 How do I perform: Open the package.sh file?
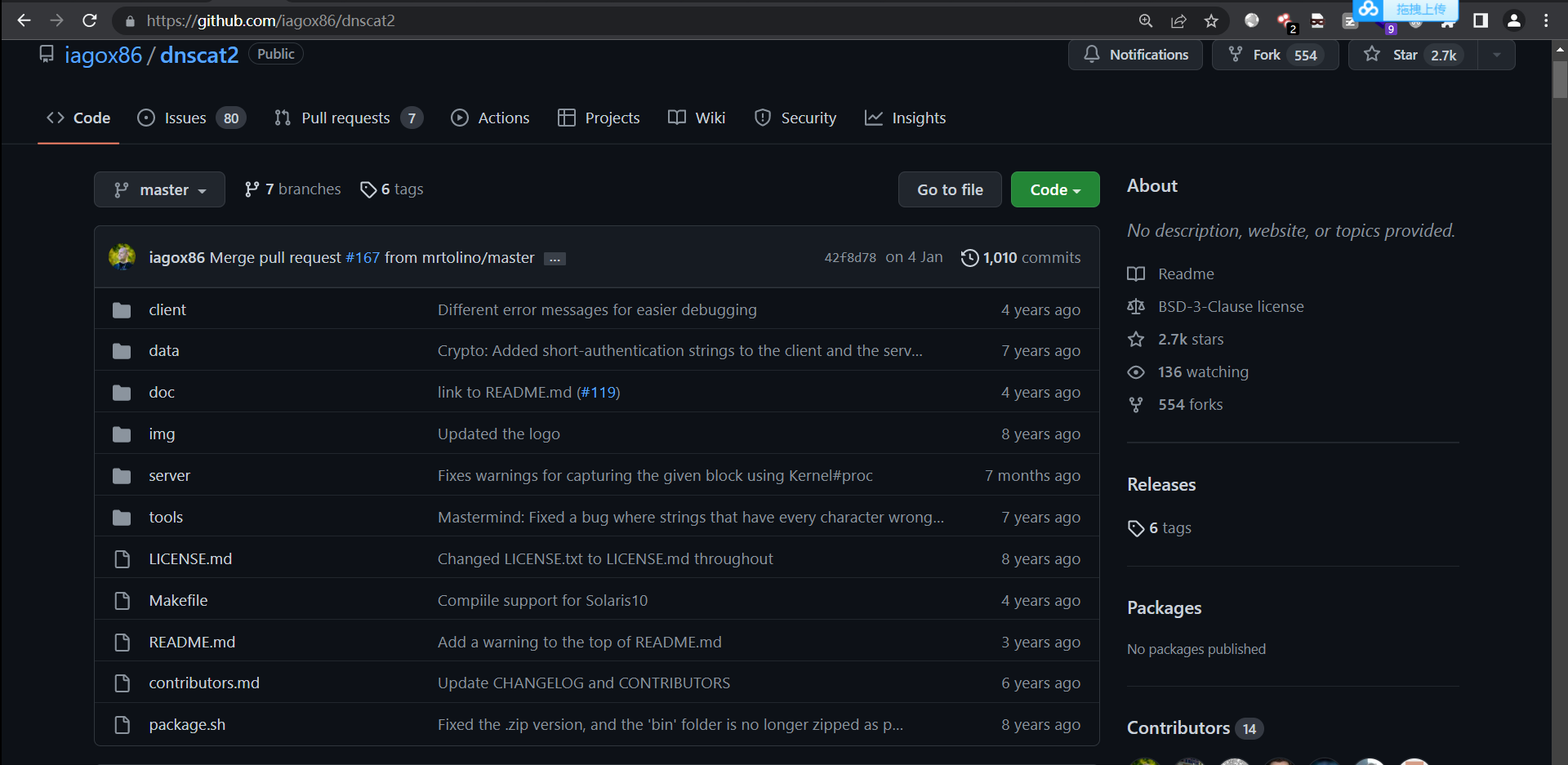(x=187, y=725)
